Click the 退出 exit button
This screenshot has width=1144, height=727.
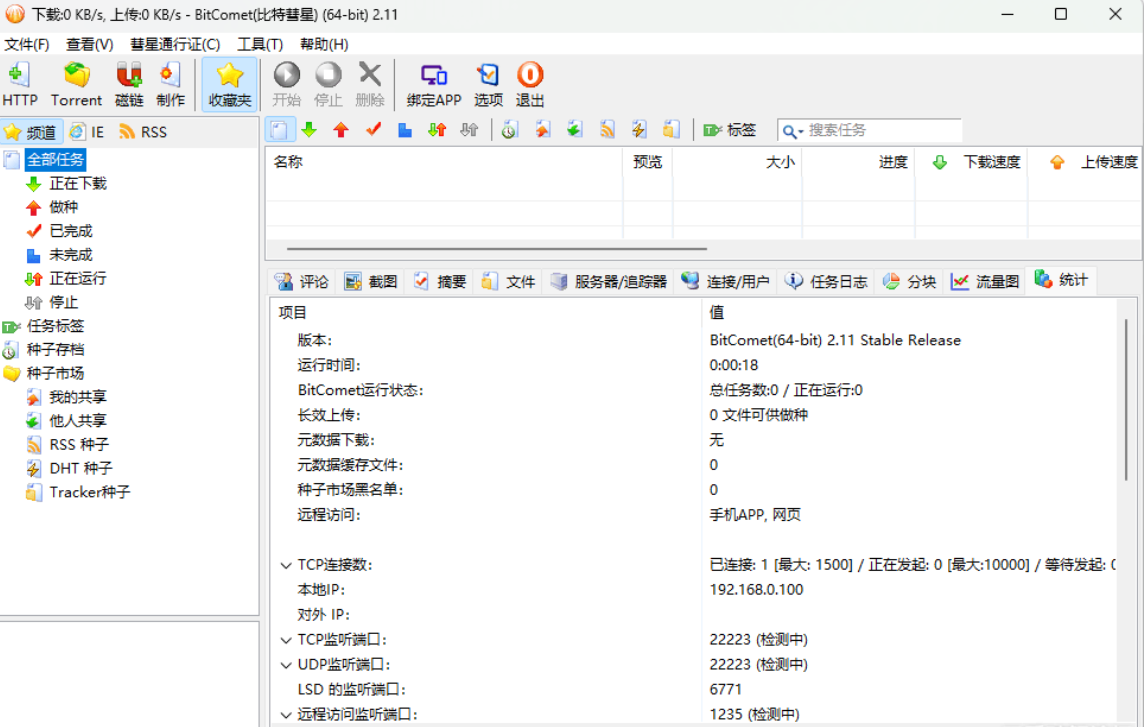point(530,84)
